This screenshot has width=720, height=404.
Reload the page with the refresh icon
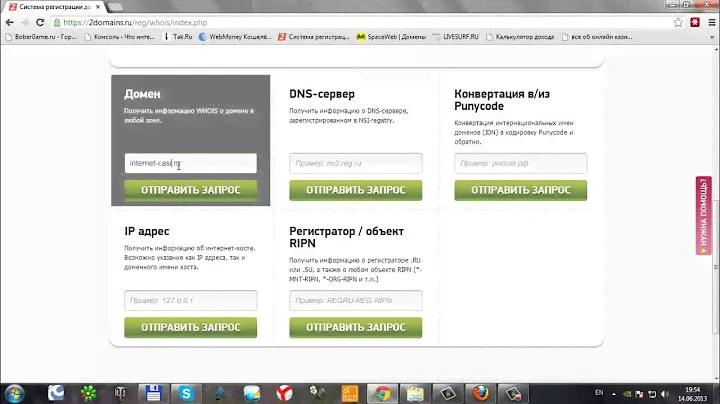click(x=46, y=21)
